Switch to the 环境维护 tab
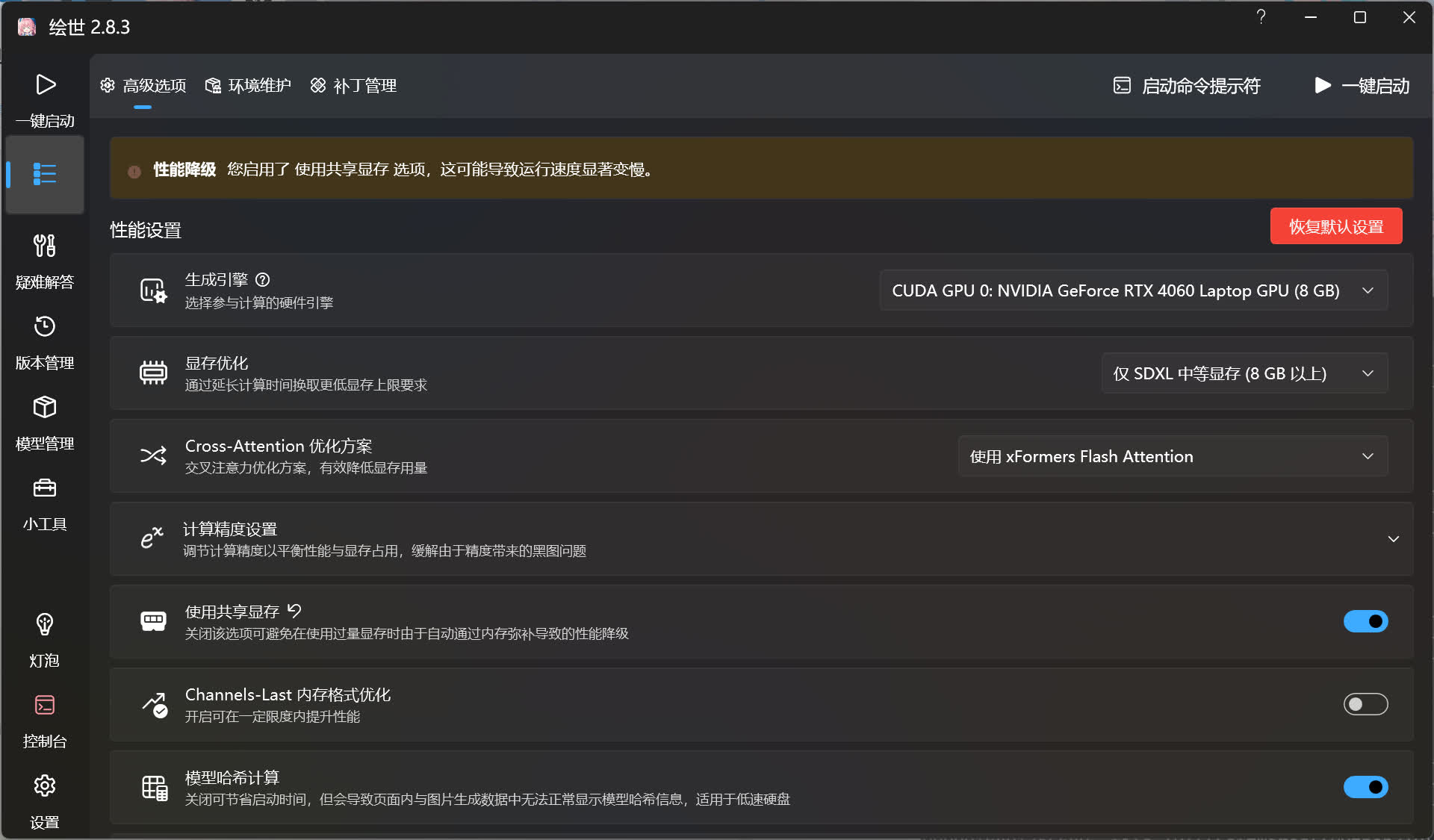The height and width of the screenshot is (840, 1434). click(x=248, y=86)
